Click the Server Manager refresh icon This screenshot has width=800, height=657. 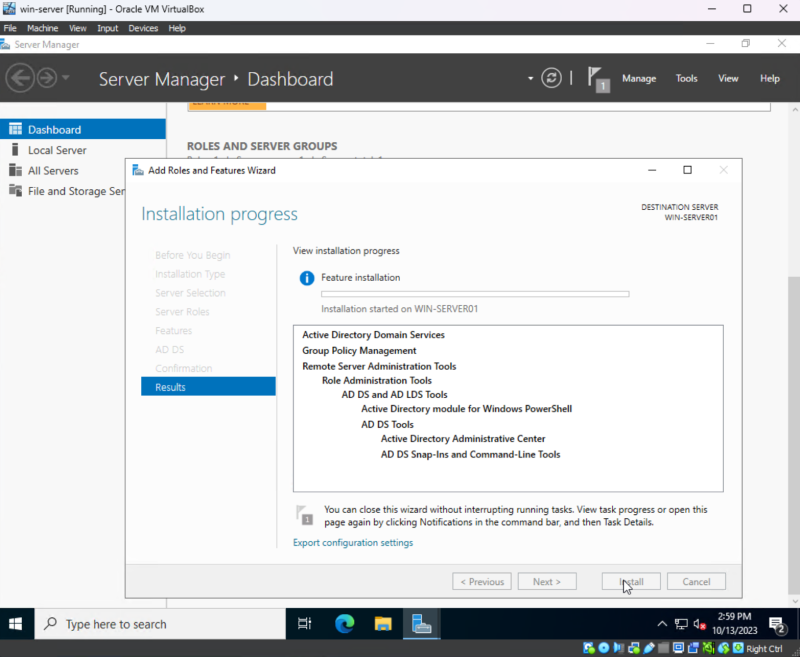pos(551,78)
